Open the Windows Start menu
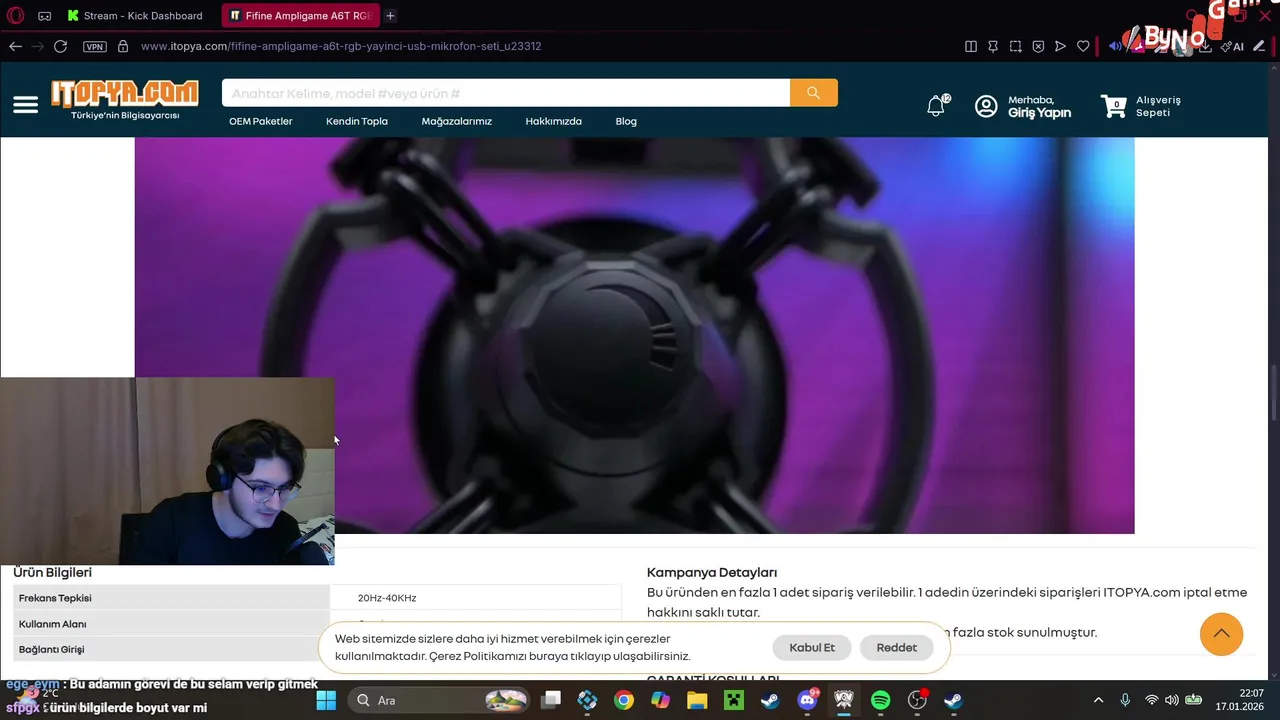Screen dimensions: 1280x720 (326, 700)
